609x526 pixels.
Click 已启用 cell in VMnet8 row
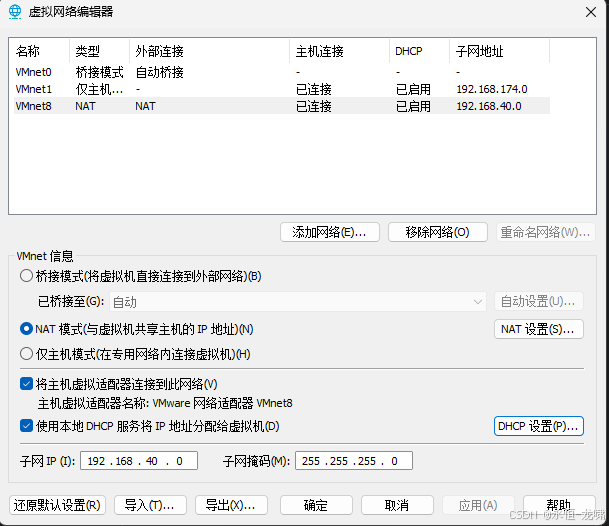point(413,106)
